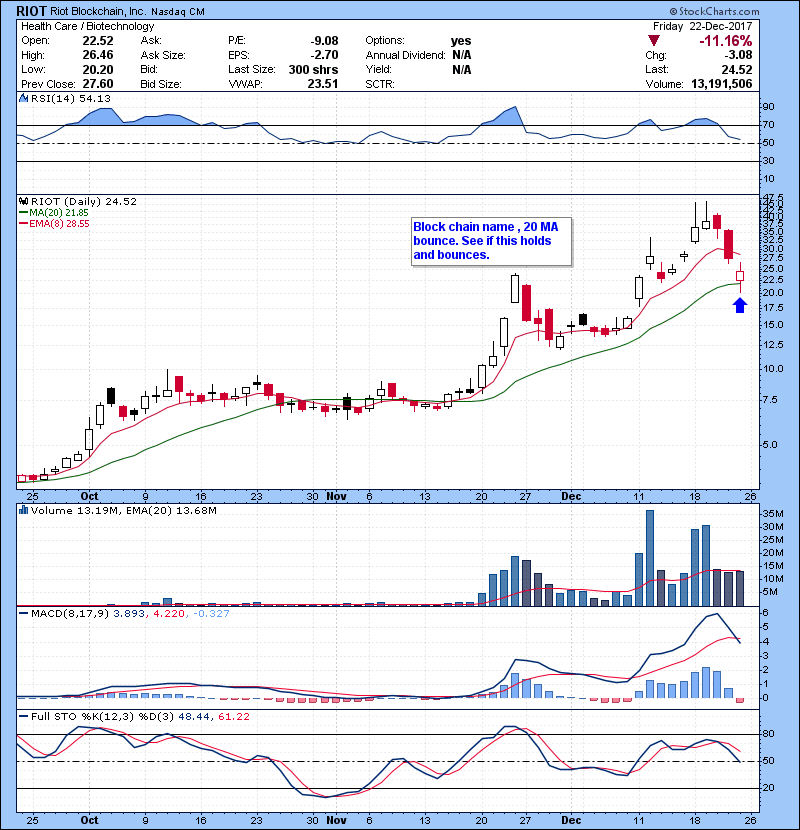
Task: Click the 80 level on stochastic scale
Action: click(x=768, y=734)
